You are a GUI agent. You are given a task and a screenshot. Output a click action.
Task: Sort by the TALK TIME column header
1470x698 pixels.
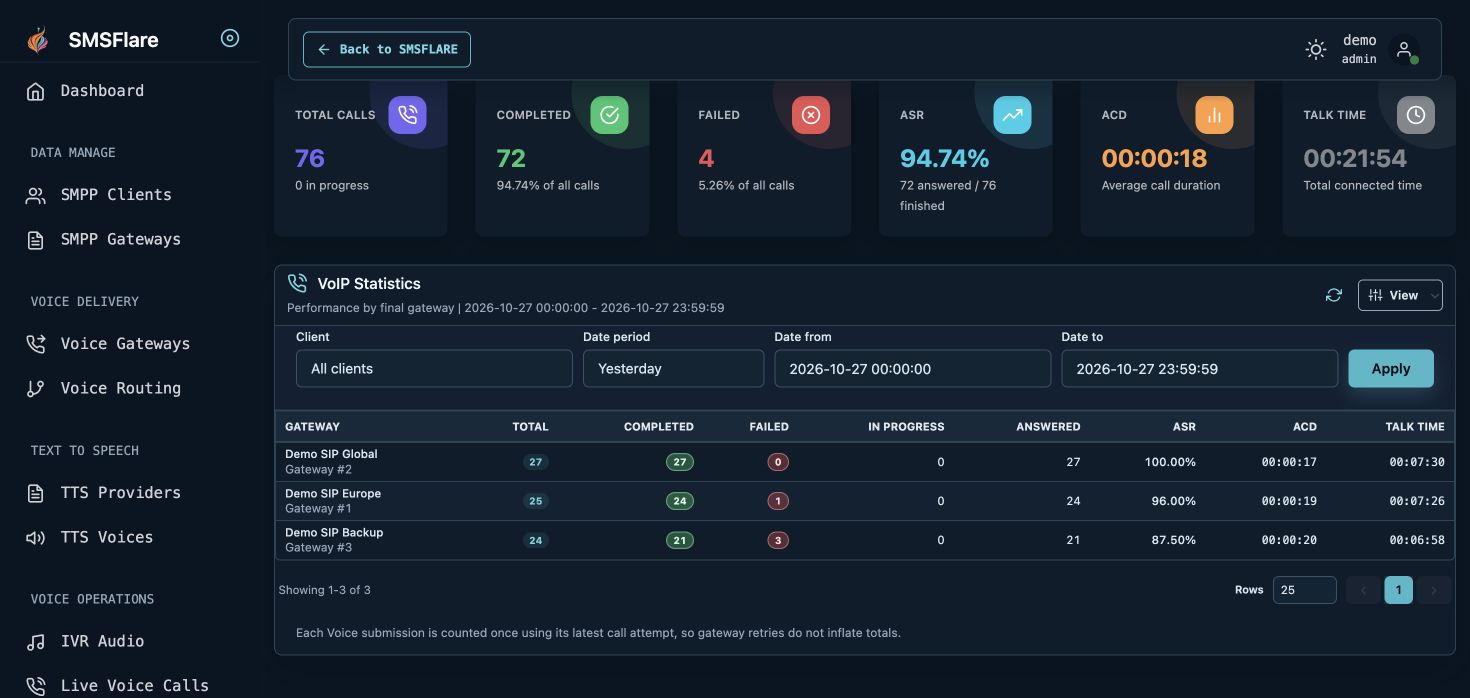(1415, 426)
